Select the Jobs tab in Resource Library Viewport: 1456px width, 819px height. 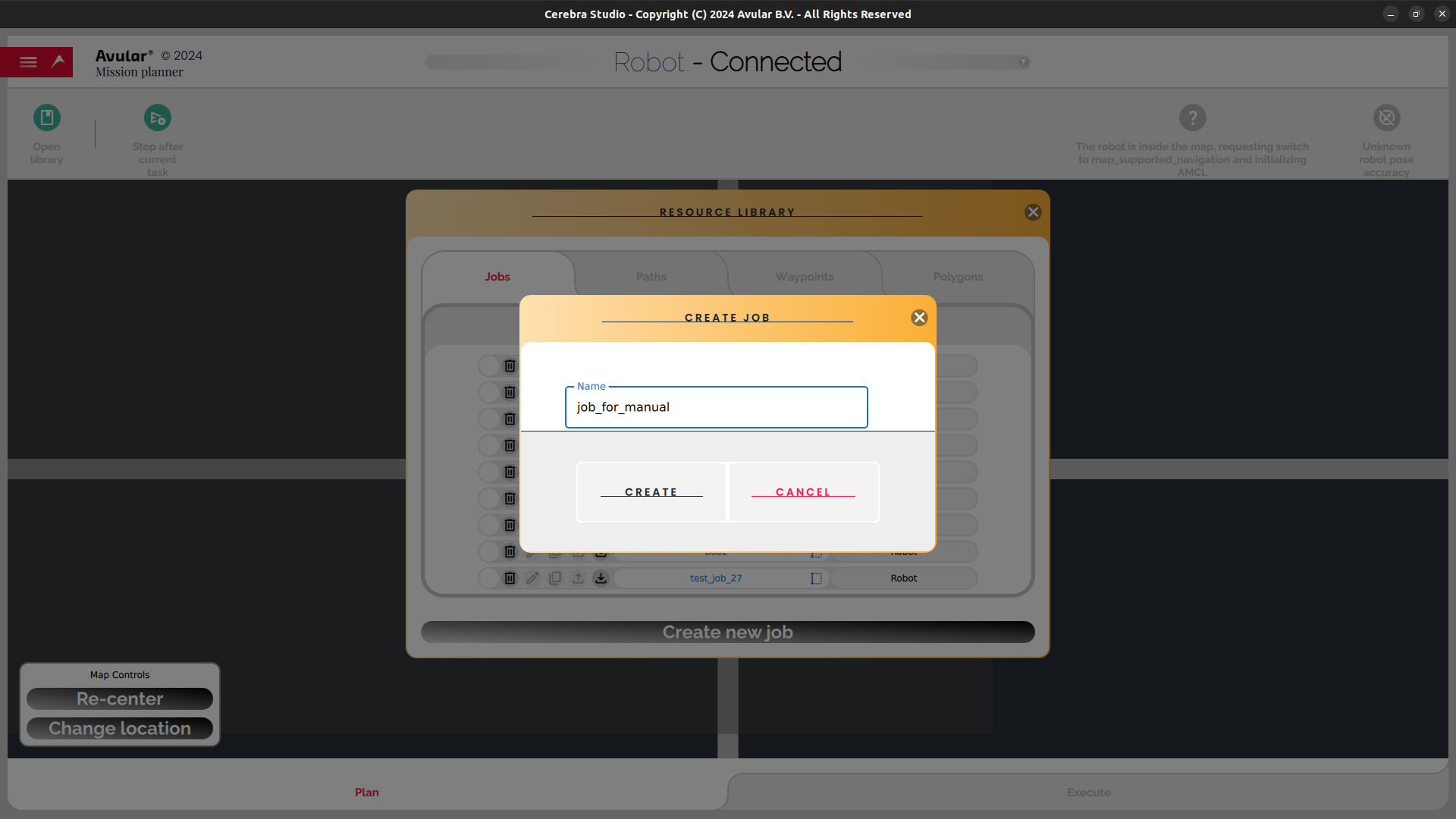click(497, 277)
